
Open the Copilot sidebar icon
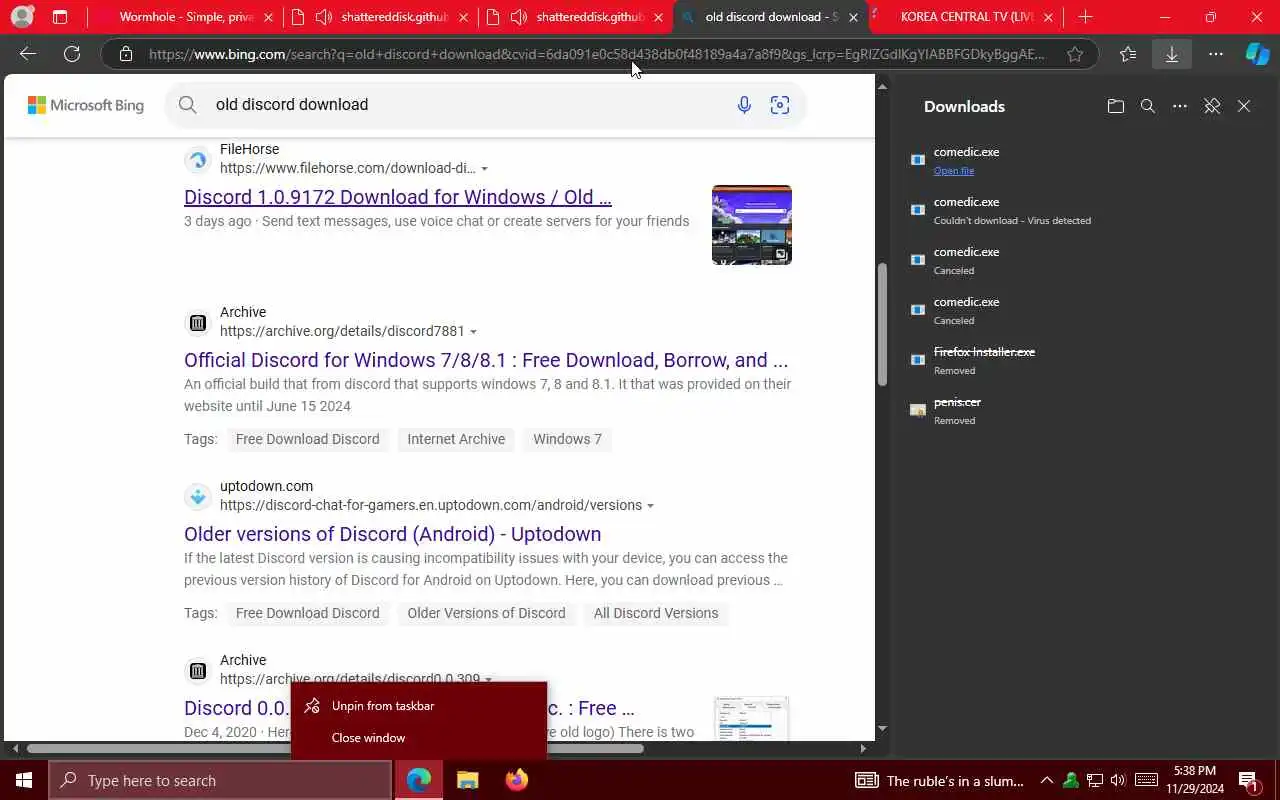(x=1257, y=54)
